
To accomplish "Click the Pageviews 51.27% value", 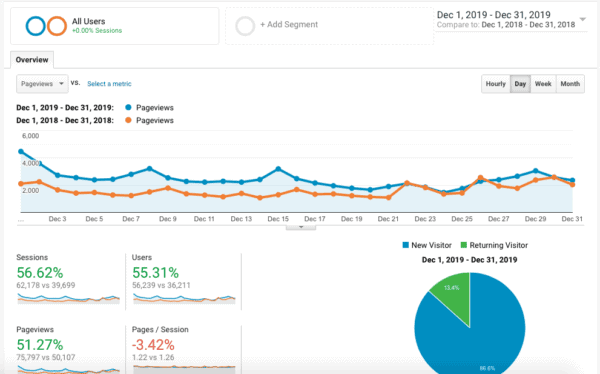I will (x=40, y=345).
